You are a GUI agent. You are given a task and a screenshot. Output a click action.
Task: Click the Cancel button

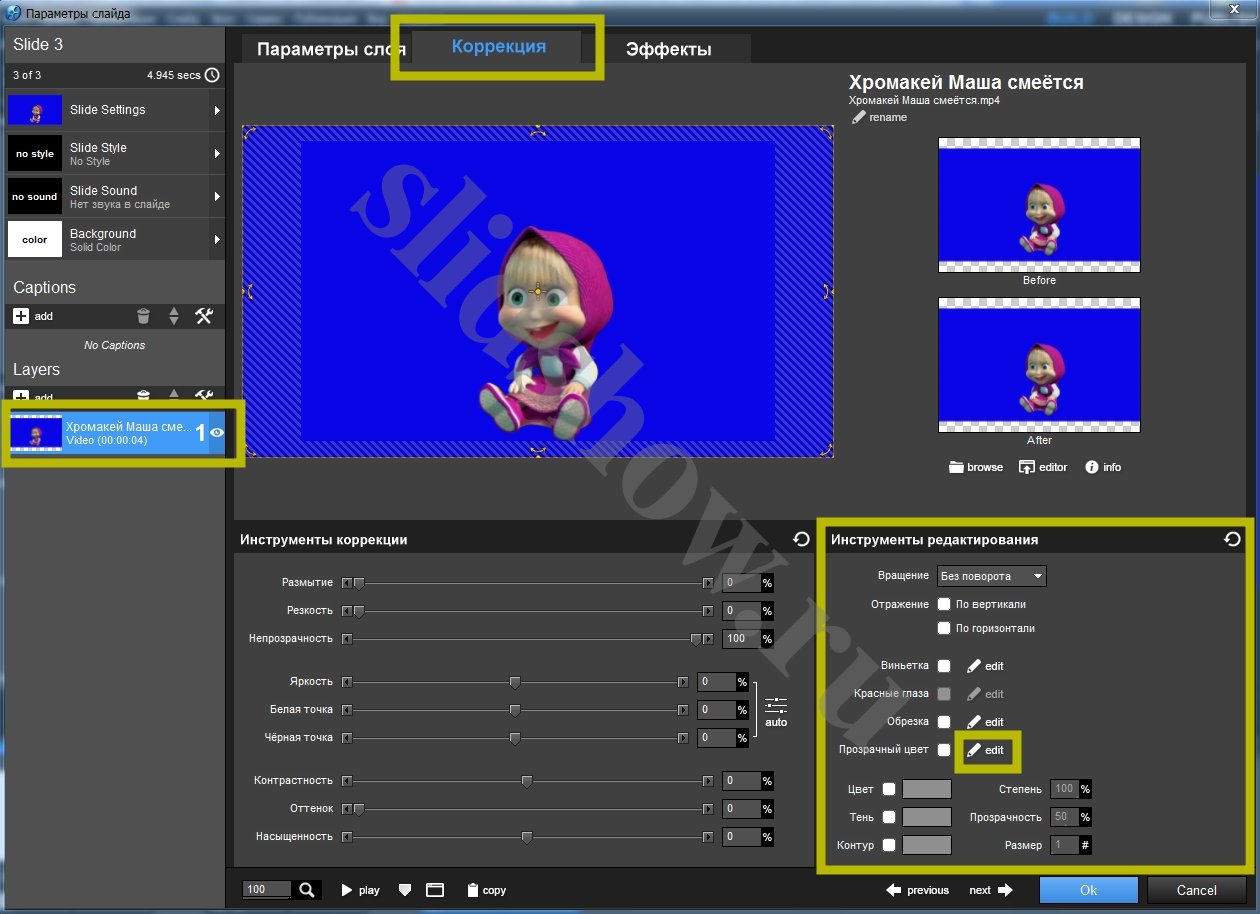1197,890
